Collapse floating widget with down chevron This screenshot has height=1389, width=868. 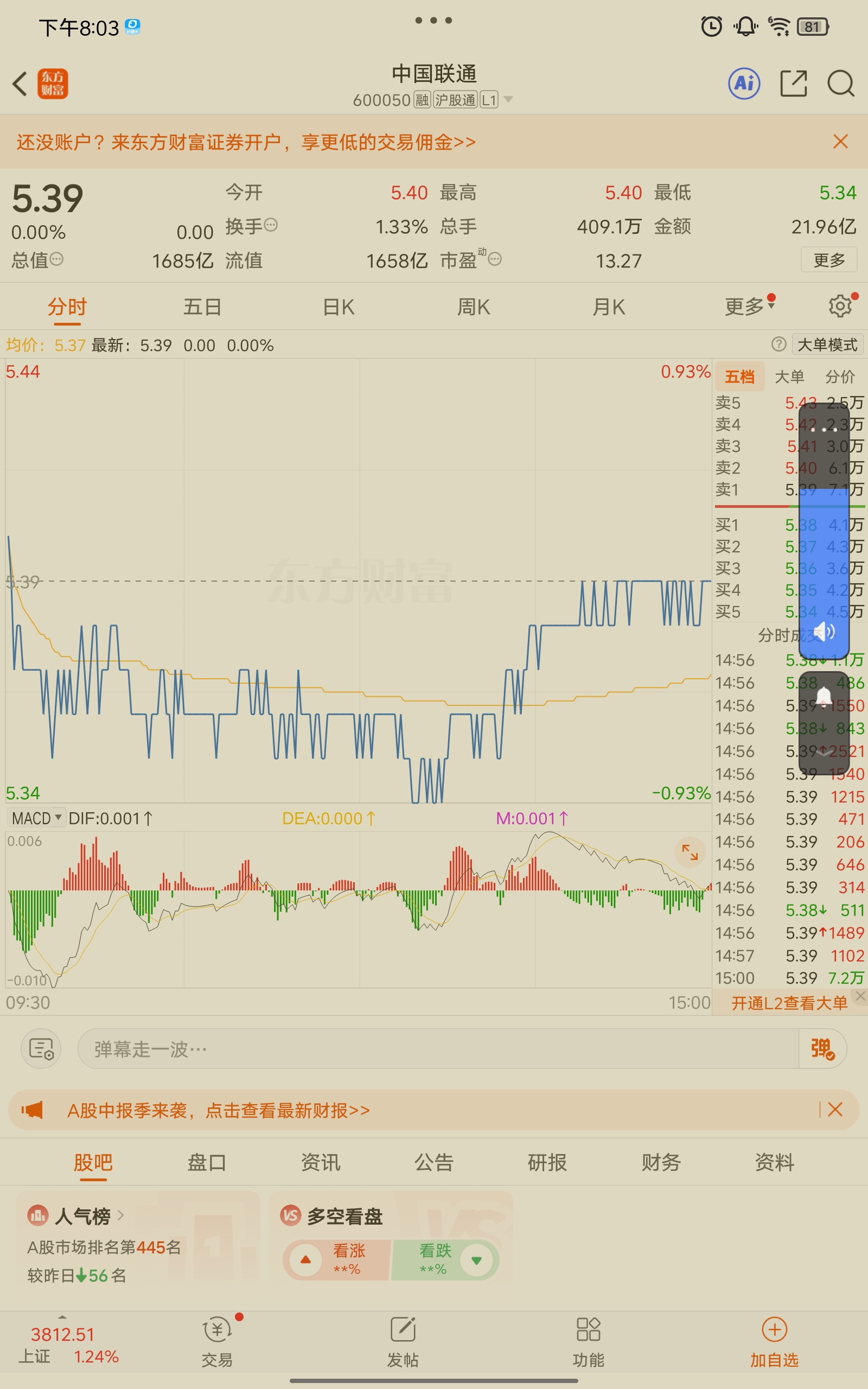(x=824, y=753)
